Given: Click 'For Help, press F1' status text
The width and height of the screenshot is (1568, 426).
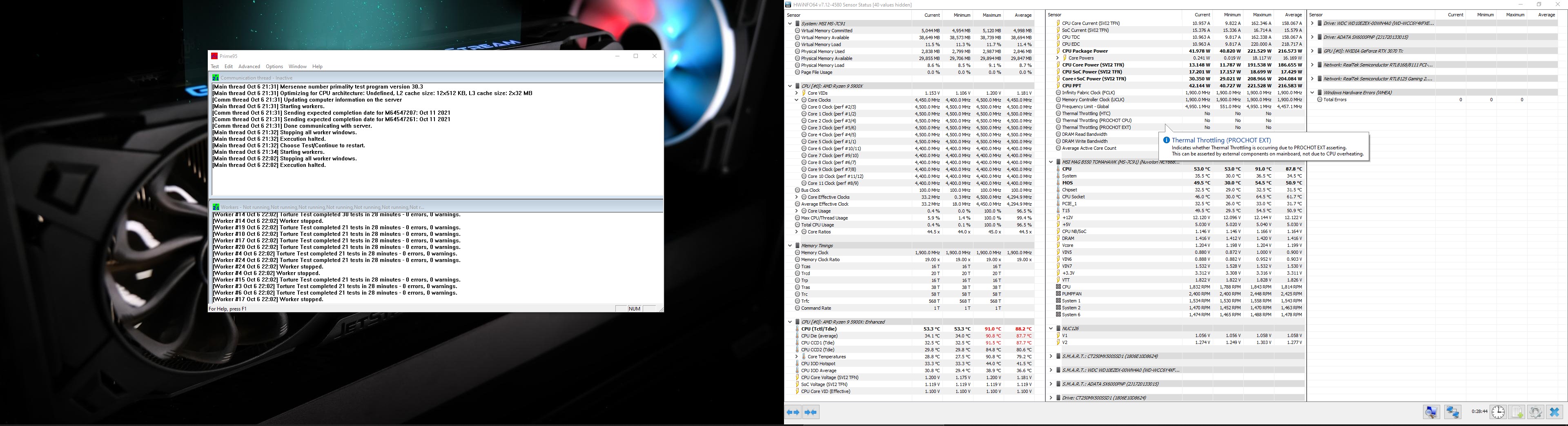Looking at the screenshot, I should [x=228, y=308].
